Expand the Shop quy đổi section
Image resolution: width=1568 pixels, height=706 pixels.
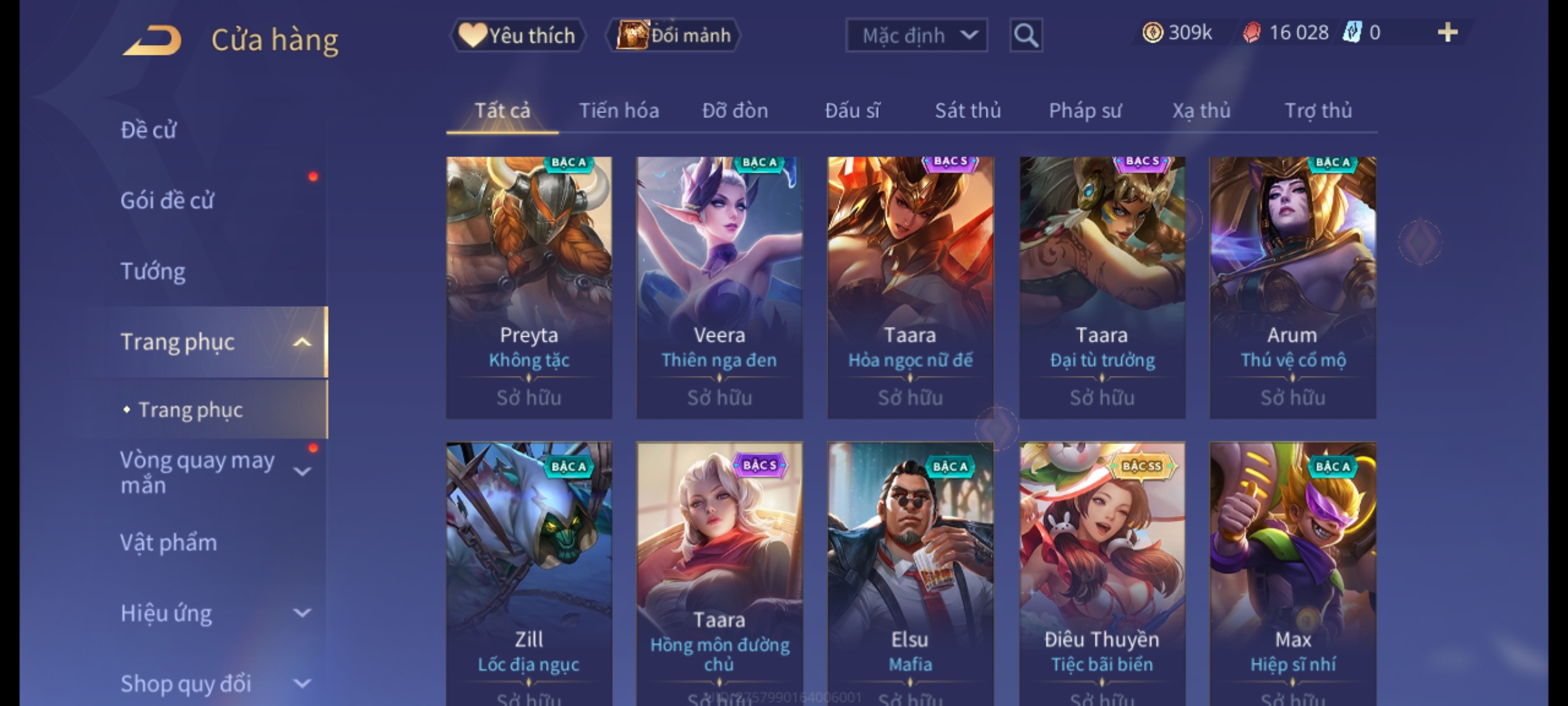302,684
